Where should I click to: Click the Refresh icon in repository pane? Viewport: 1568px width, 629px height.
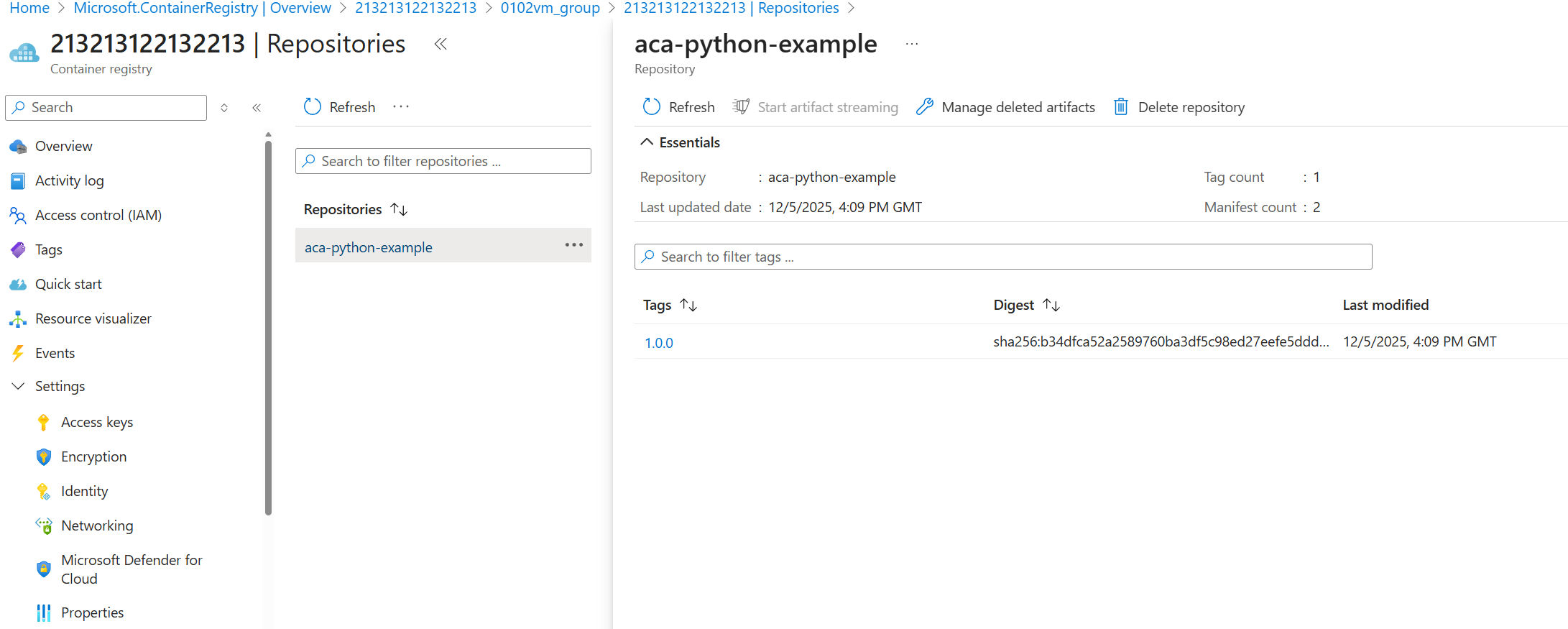point(651,107)
